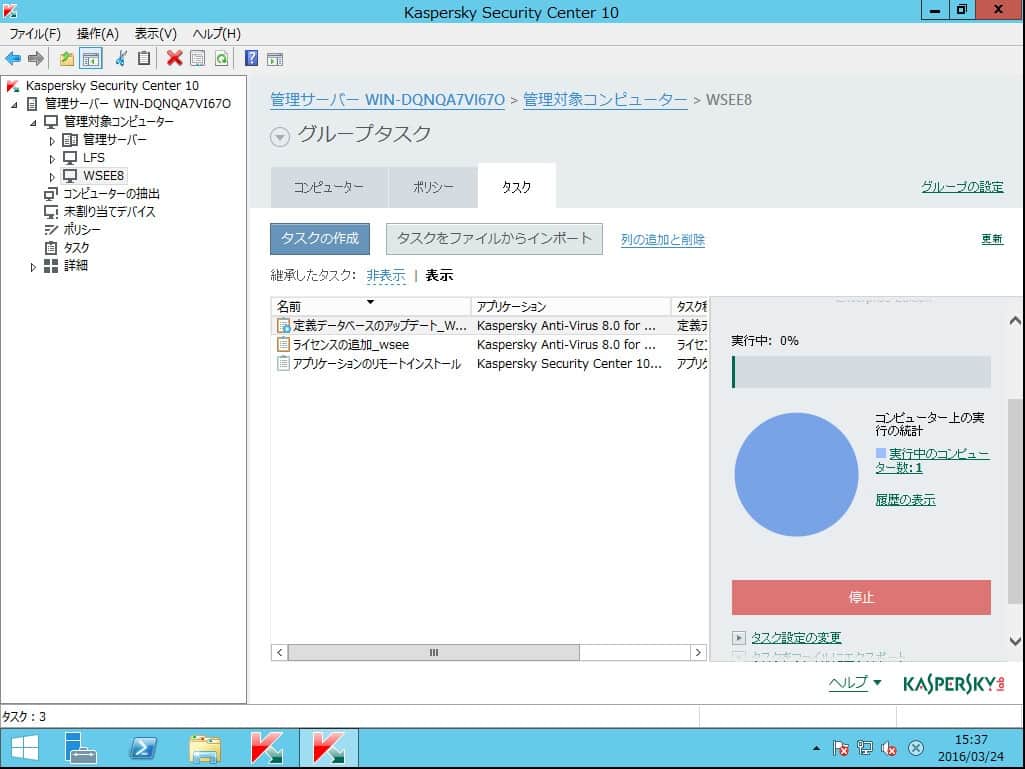Click breadcrumb 管理対象コンピューター
The width and height of the screenshot is (1025, 769).
point(605,99)
